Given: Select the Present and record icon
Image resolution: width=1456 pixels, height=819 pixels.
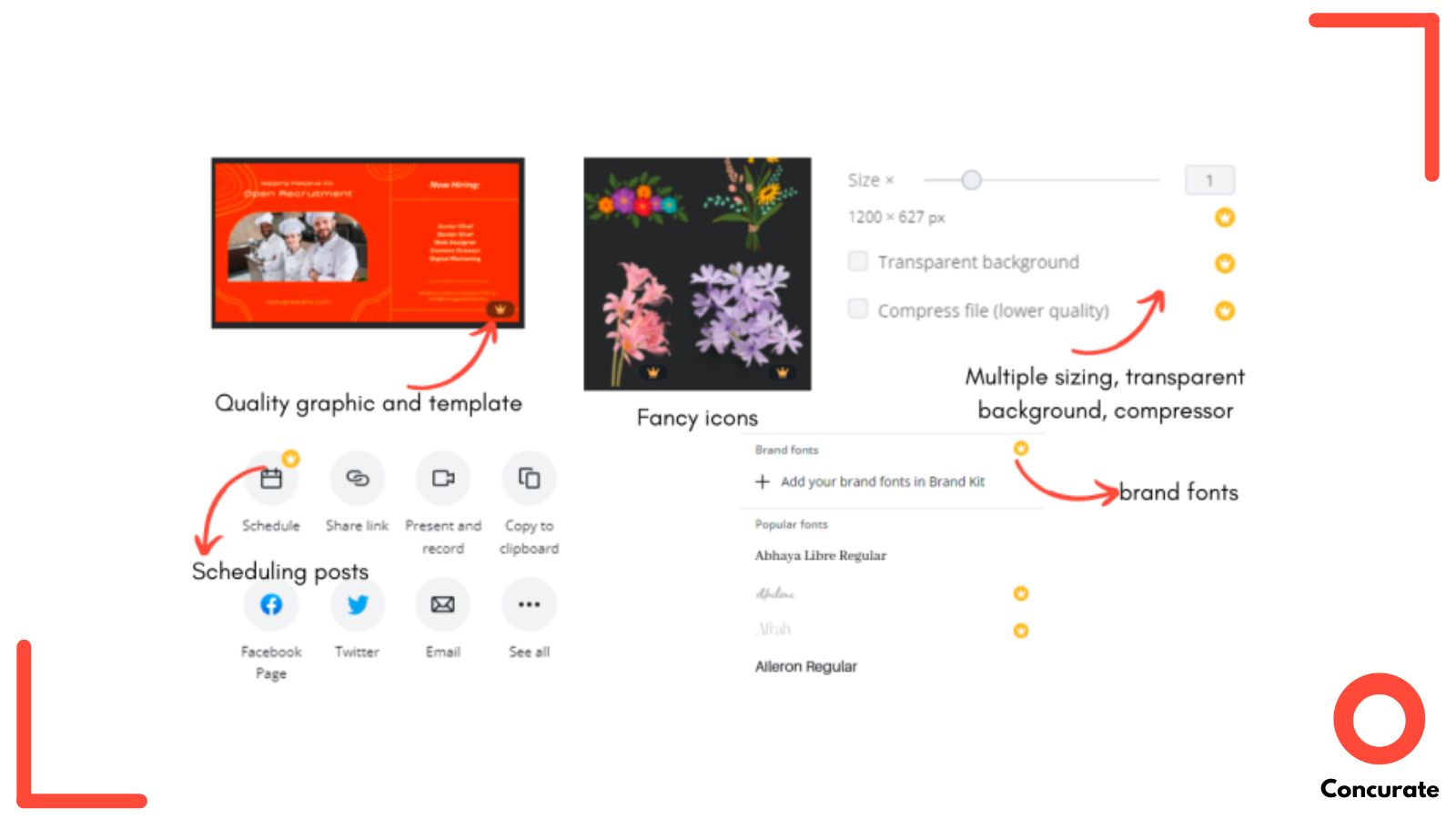Looking at the screenshot, I should coord(443,479).
